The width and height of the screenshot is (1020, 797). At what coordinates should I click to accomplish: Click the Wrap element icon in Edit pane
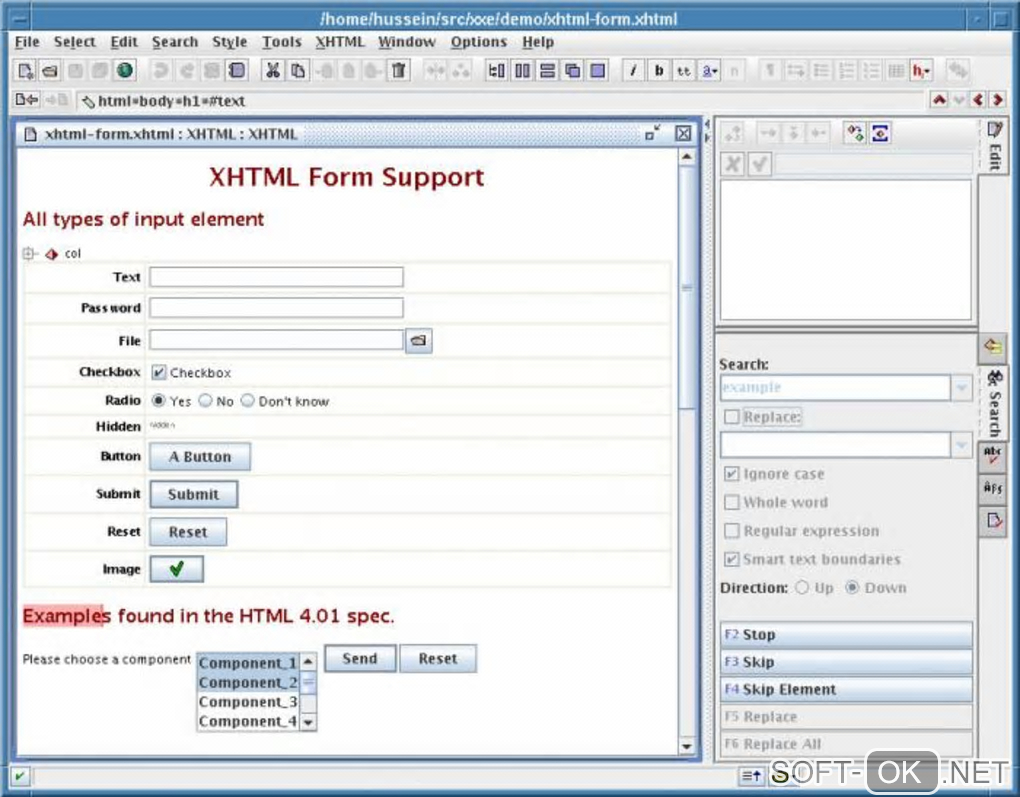coord(880,133)
